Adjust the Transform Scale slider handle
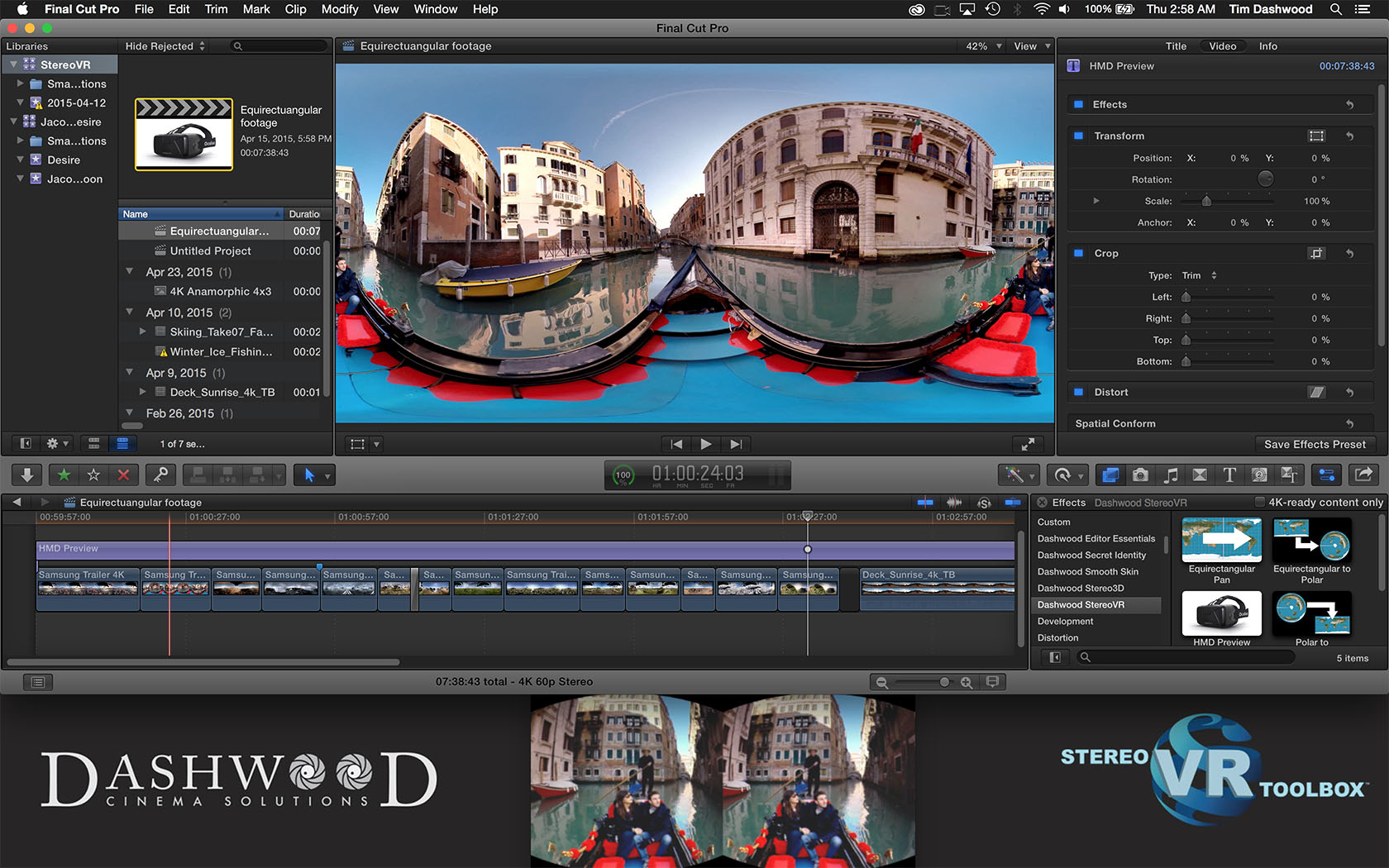The image size is (1389, 868). pos(1206,201)
